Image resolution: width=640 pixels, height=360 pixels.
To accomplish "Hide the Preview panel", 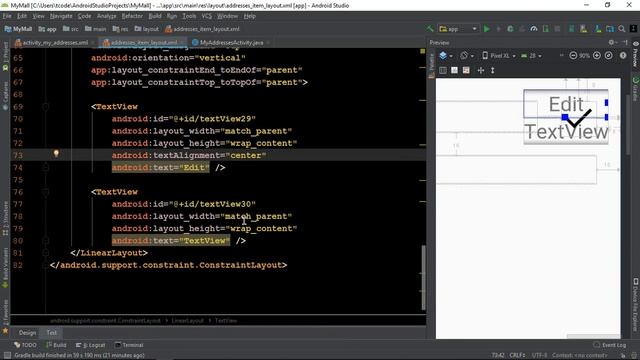I will click(x=625, y=42).
